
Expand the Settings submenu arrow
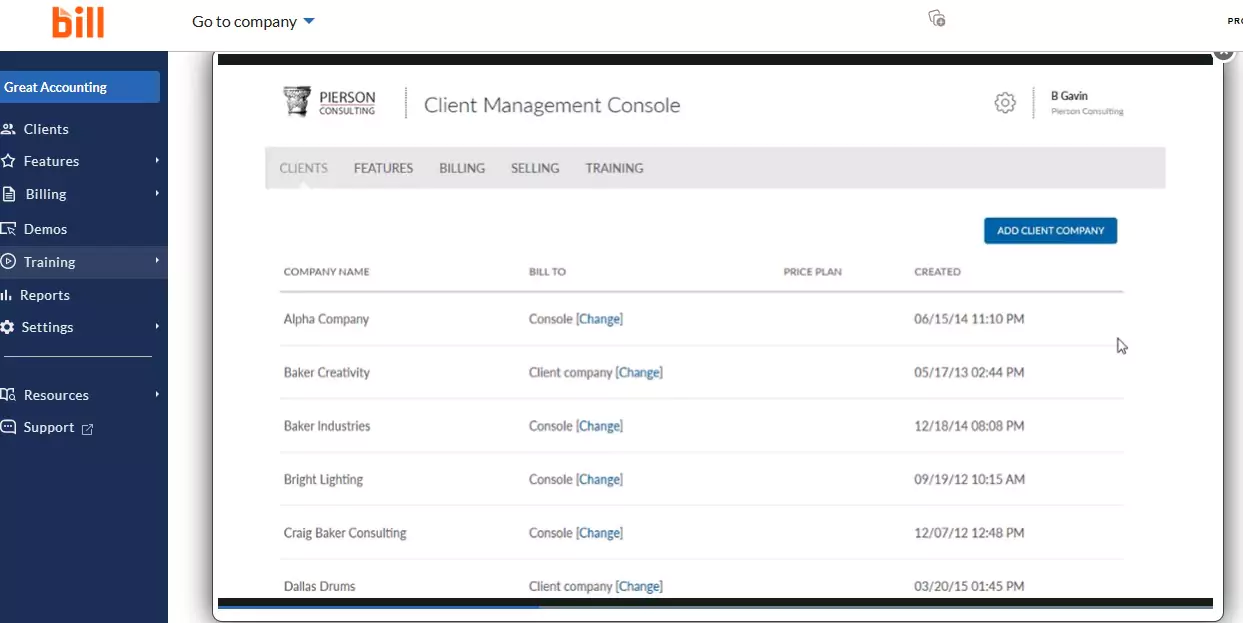pos(157,326)
